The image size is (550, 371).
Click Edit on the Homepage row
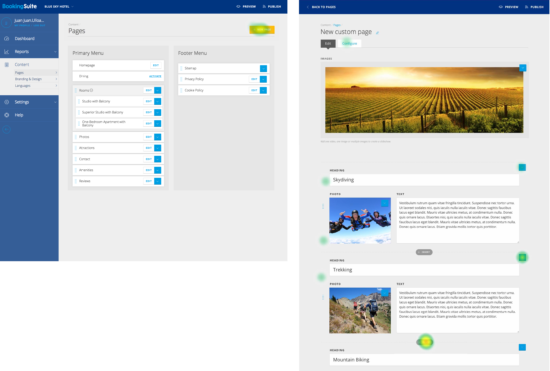coord(156,66)
